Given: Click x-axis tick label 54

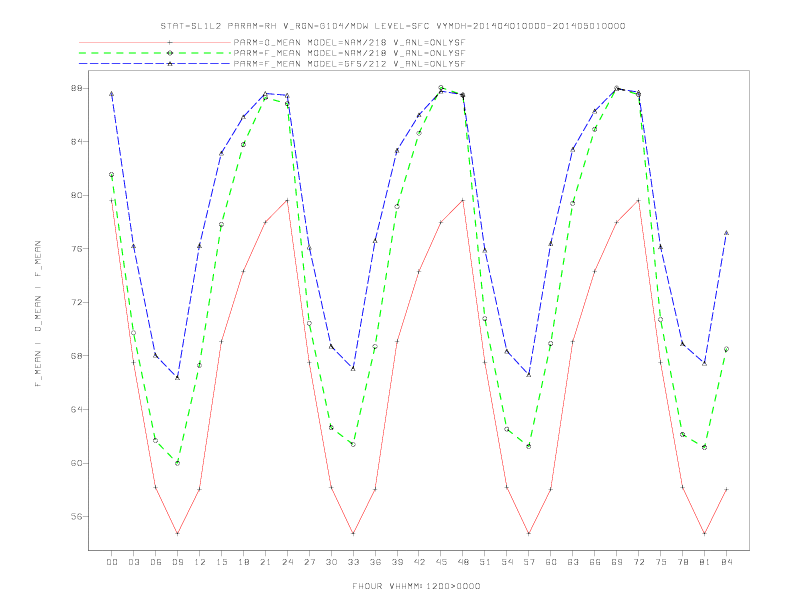Looking at the screenshot, I should (507, 562).
